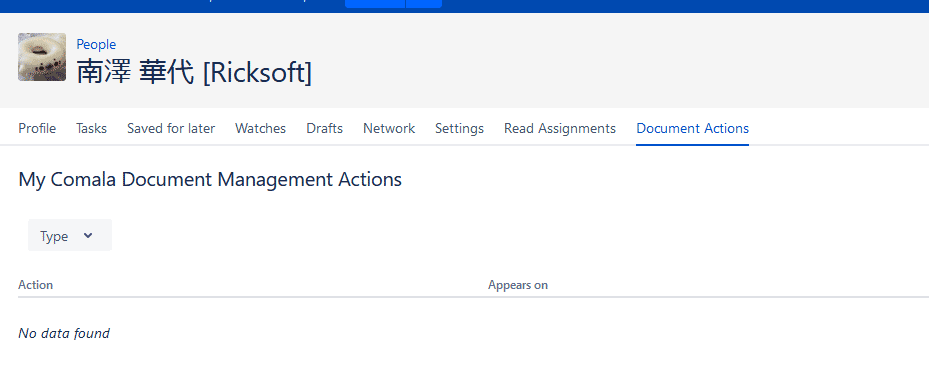Click the No data found message

[64, 333]
